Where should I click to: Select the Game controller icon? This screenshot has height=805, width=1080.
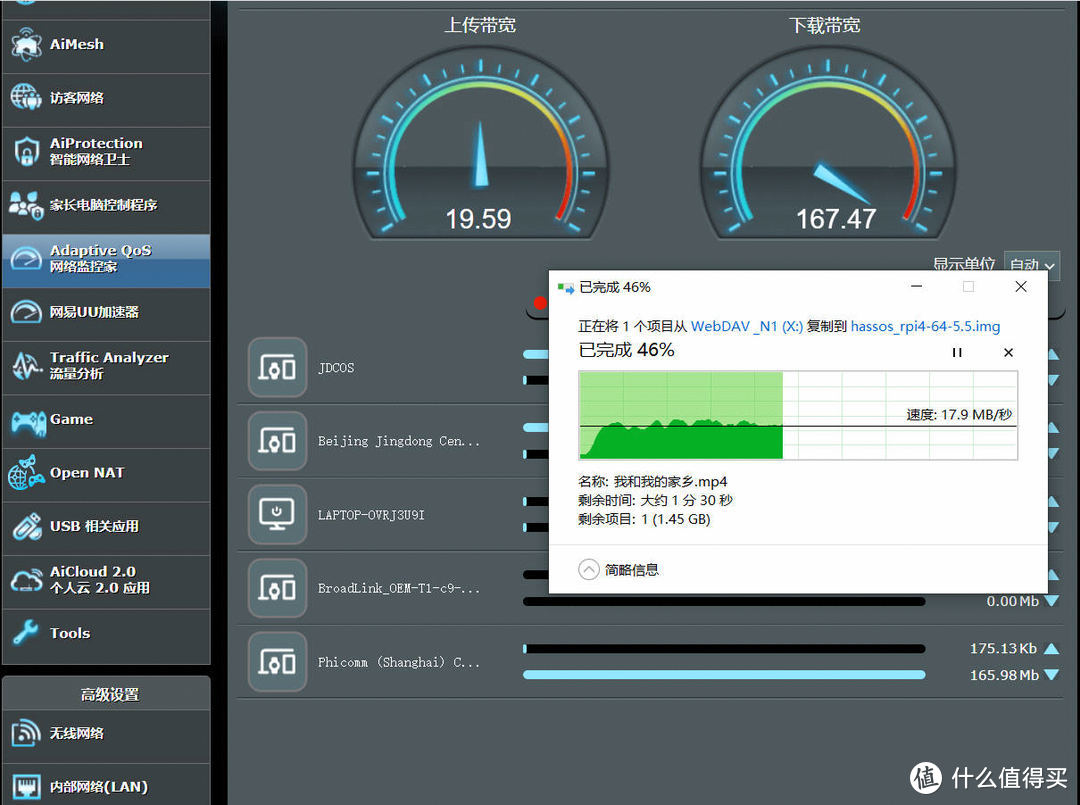[26, 420]
